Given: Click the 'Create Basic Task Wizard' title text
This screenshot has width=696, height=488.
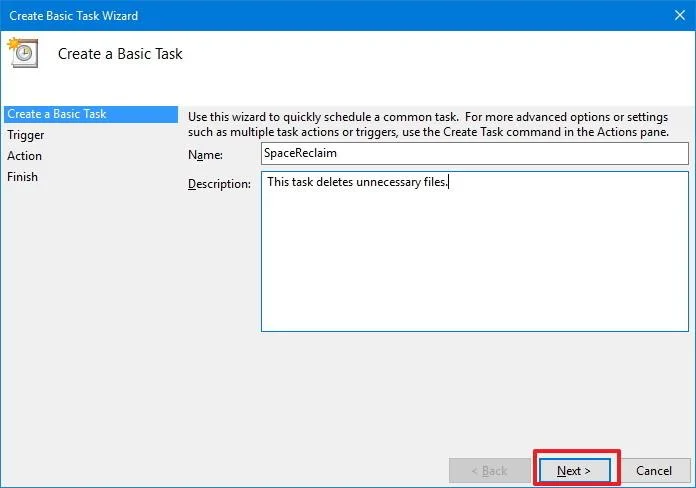Looking at the screenshot, I should pos(74,16).
